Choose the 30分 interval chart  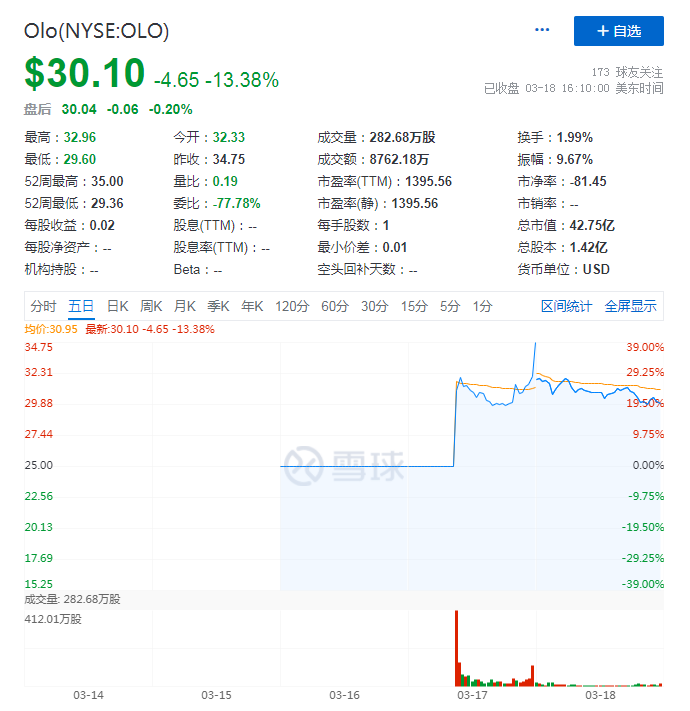(374, 306)
